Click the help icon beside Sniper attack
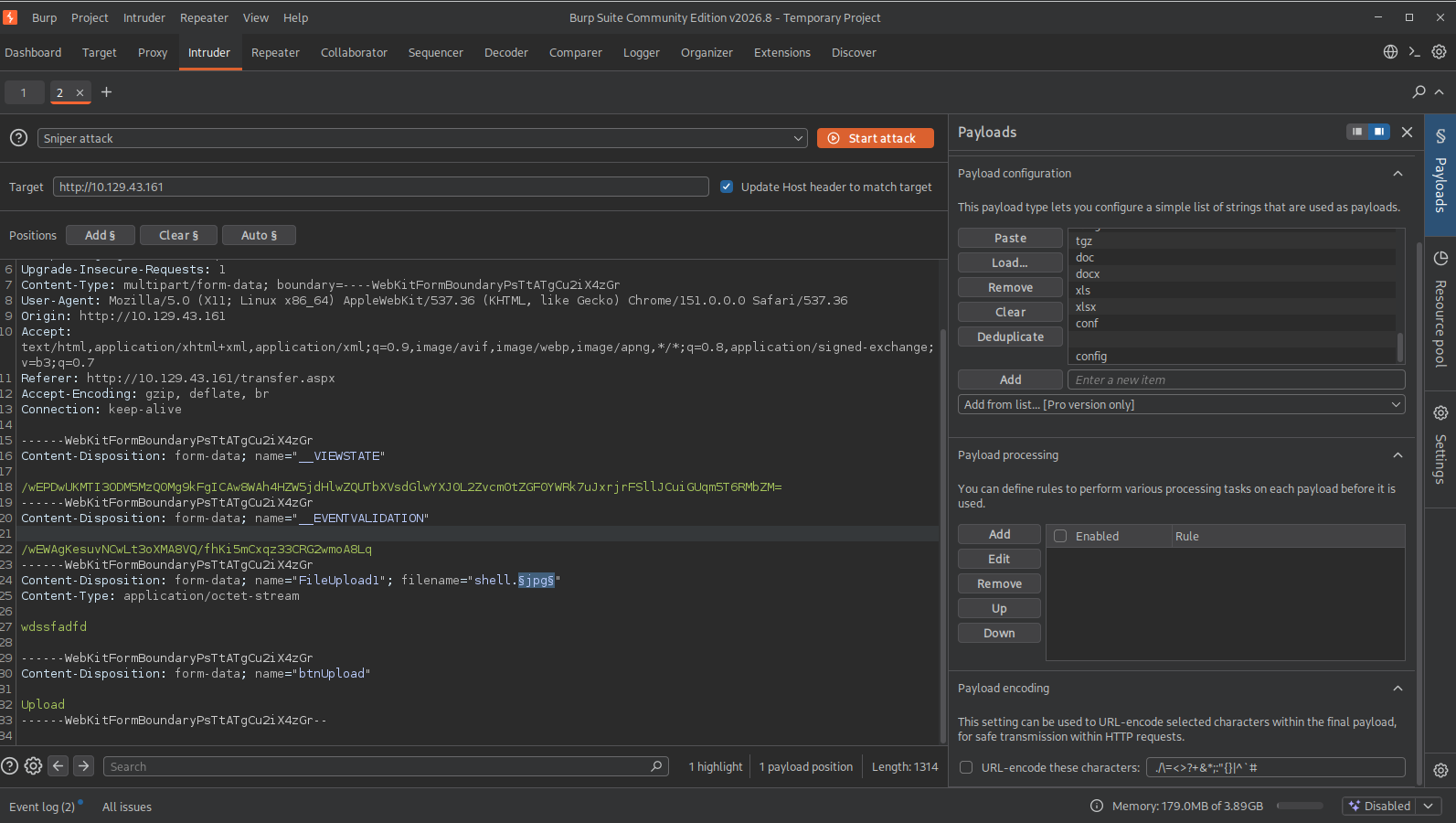 tap(18, 138)
